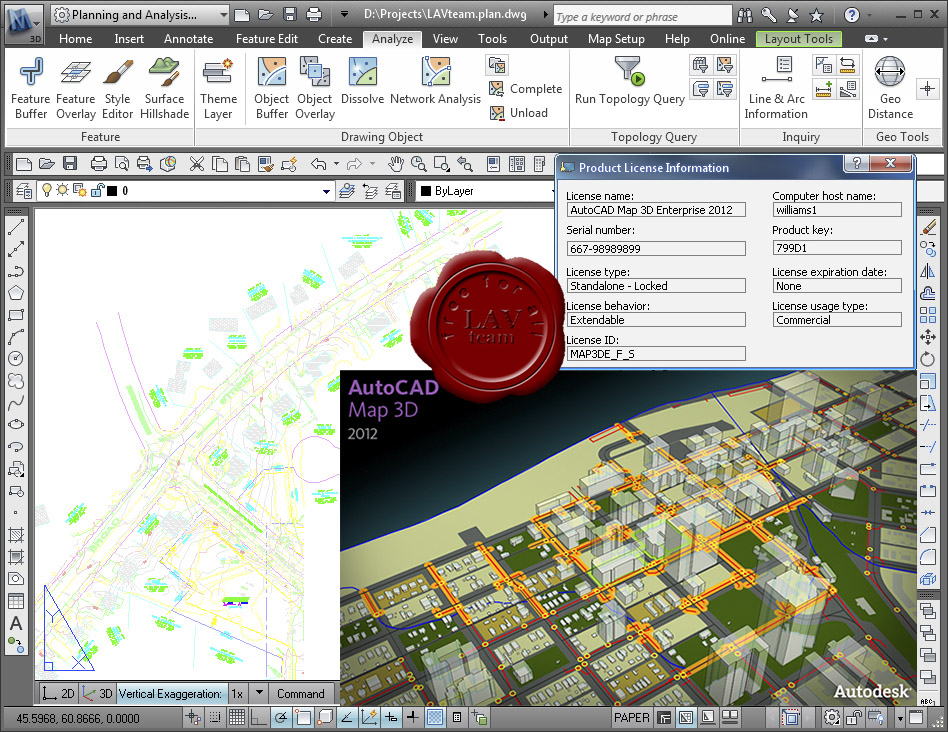Expand the Quick Access Toolbar customize arrow

tap(344, 15)
